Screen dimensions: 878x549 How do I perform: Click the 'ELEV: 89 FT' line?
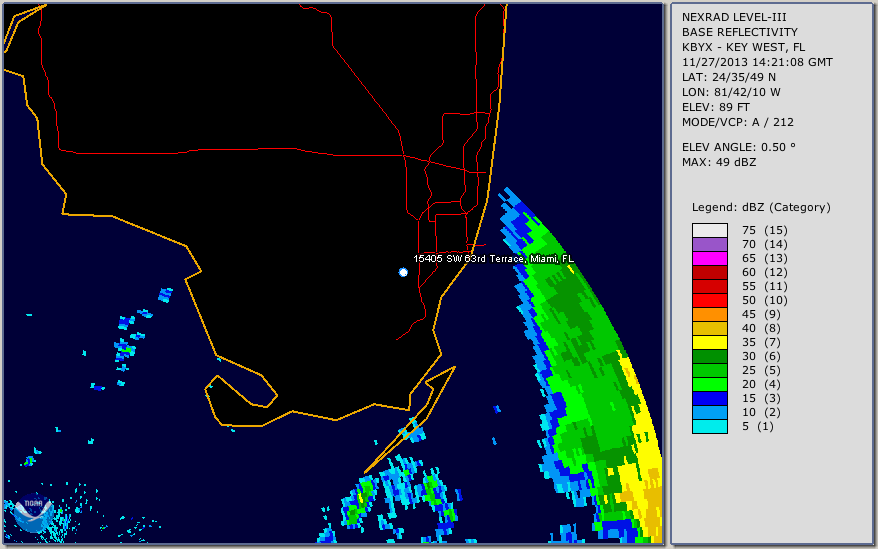(715, 107)
